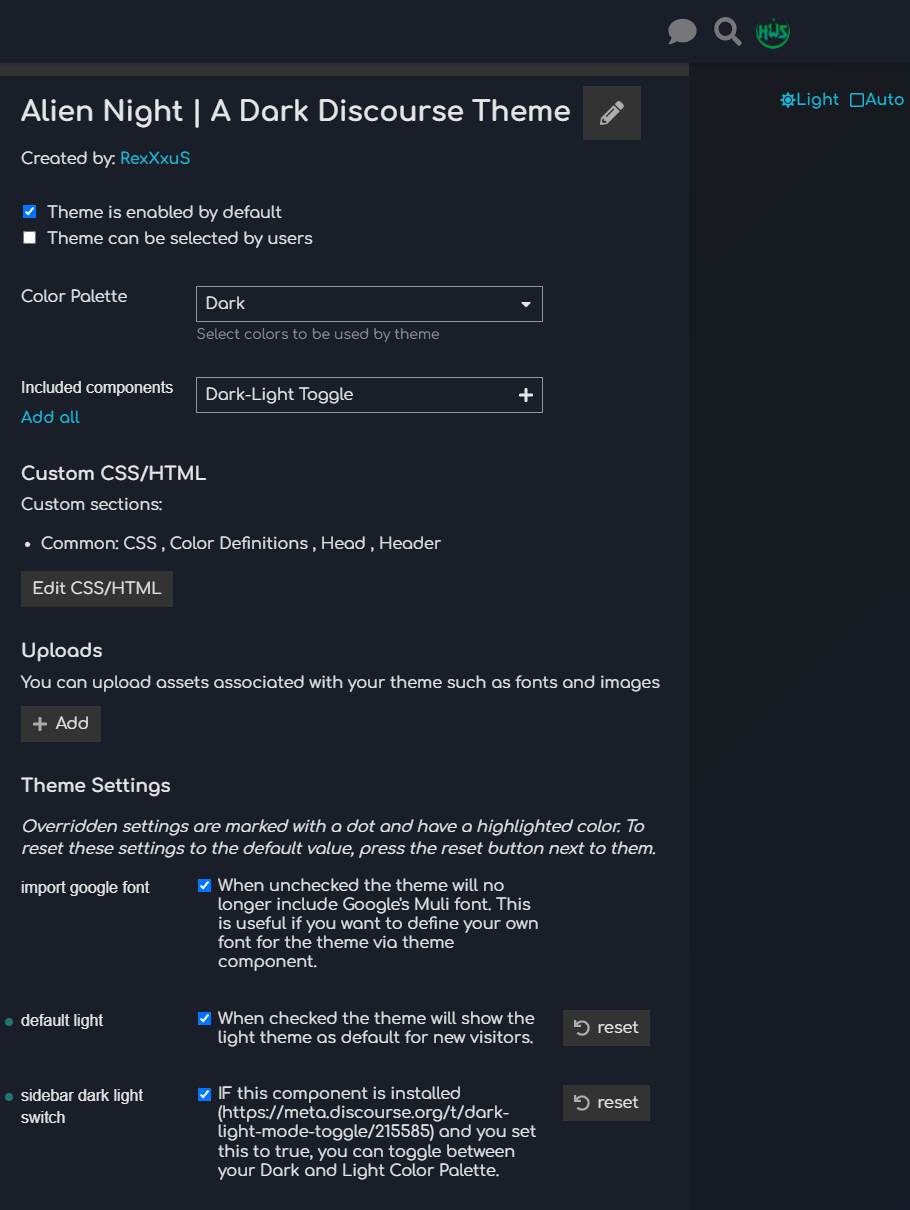Toggle the import google font checkbox
This screenshot has height=1210, width=910.
point(205,885)
